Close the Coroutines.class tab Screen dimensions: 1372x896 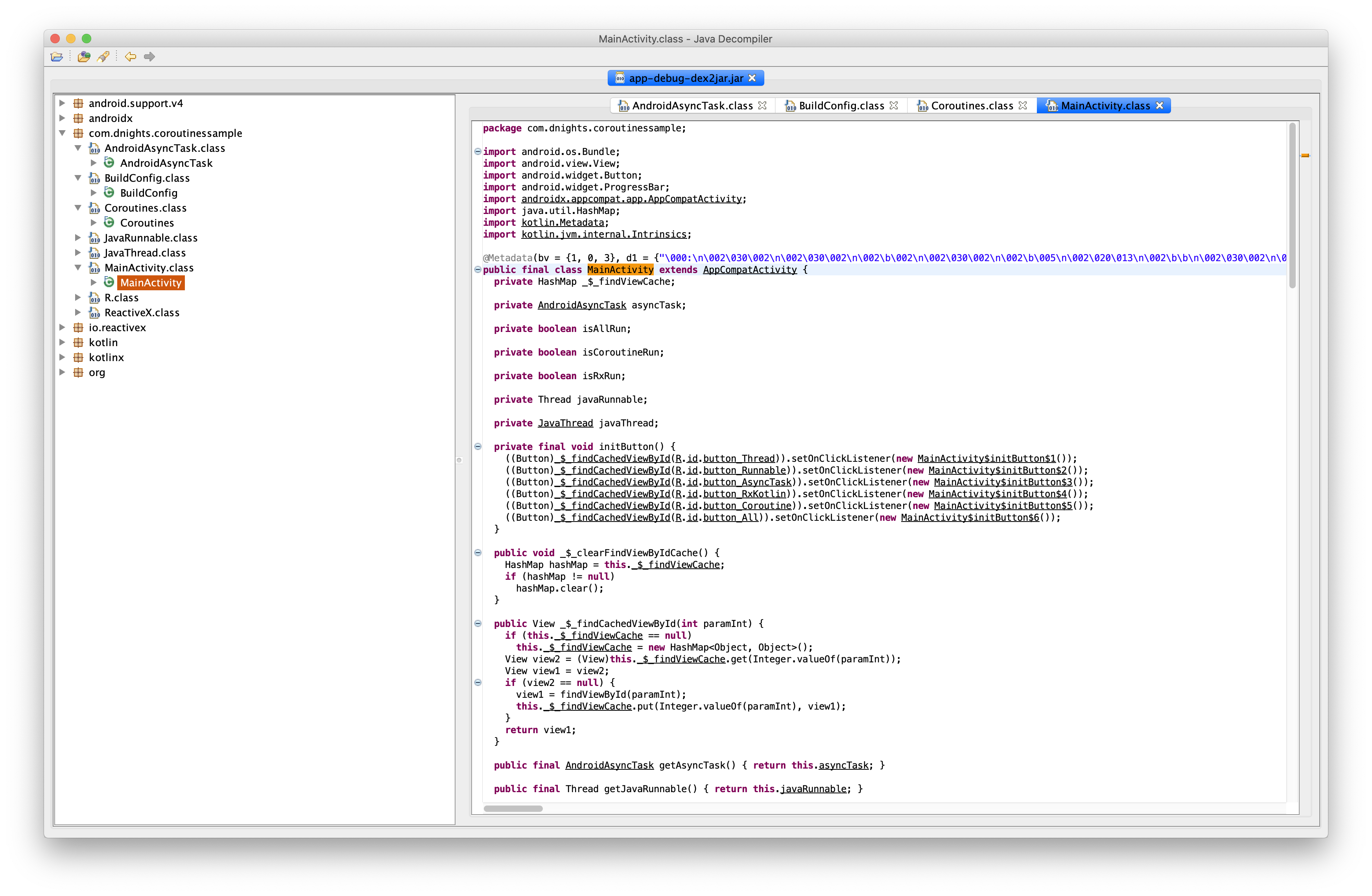1023,105
